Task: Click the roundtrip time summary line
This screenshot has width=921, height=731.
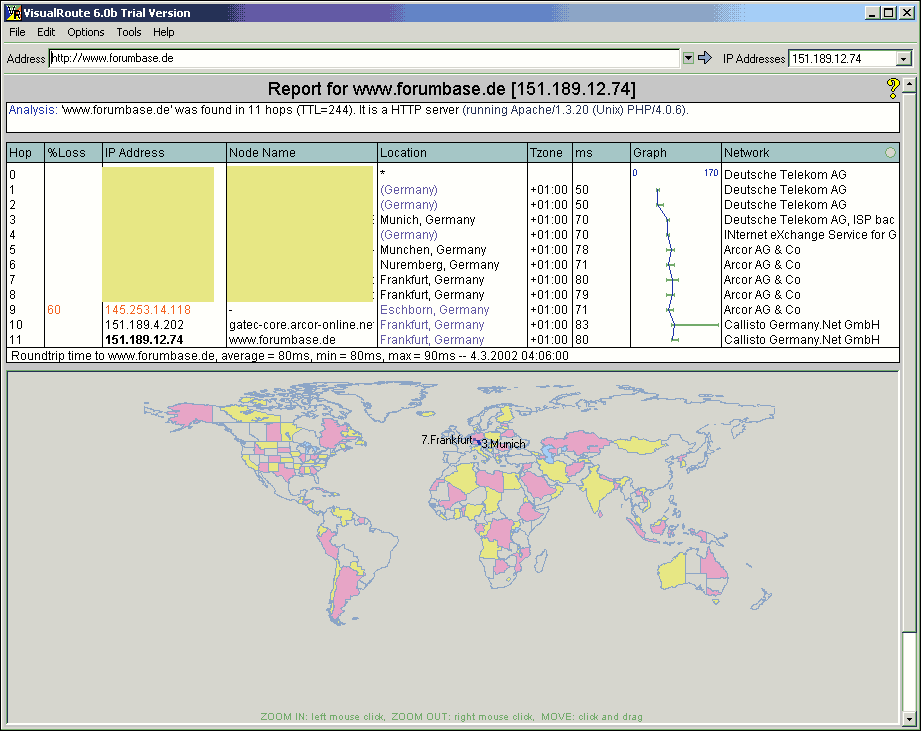Action: pos(290,356)
